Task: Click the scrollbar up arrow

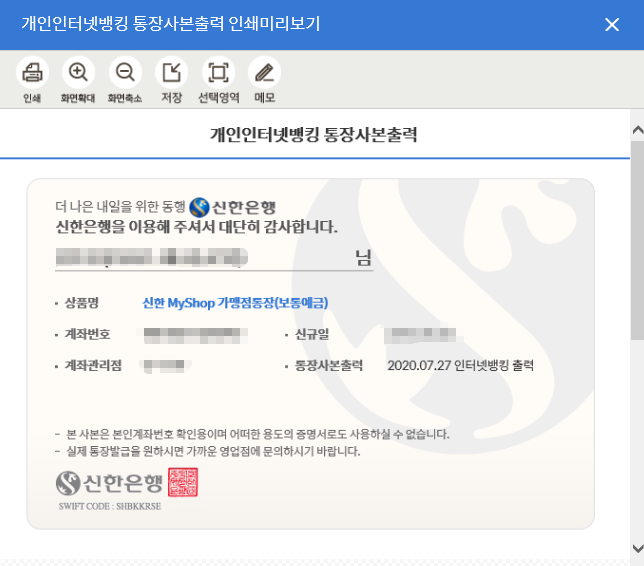Action: click(637, 130)
